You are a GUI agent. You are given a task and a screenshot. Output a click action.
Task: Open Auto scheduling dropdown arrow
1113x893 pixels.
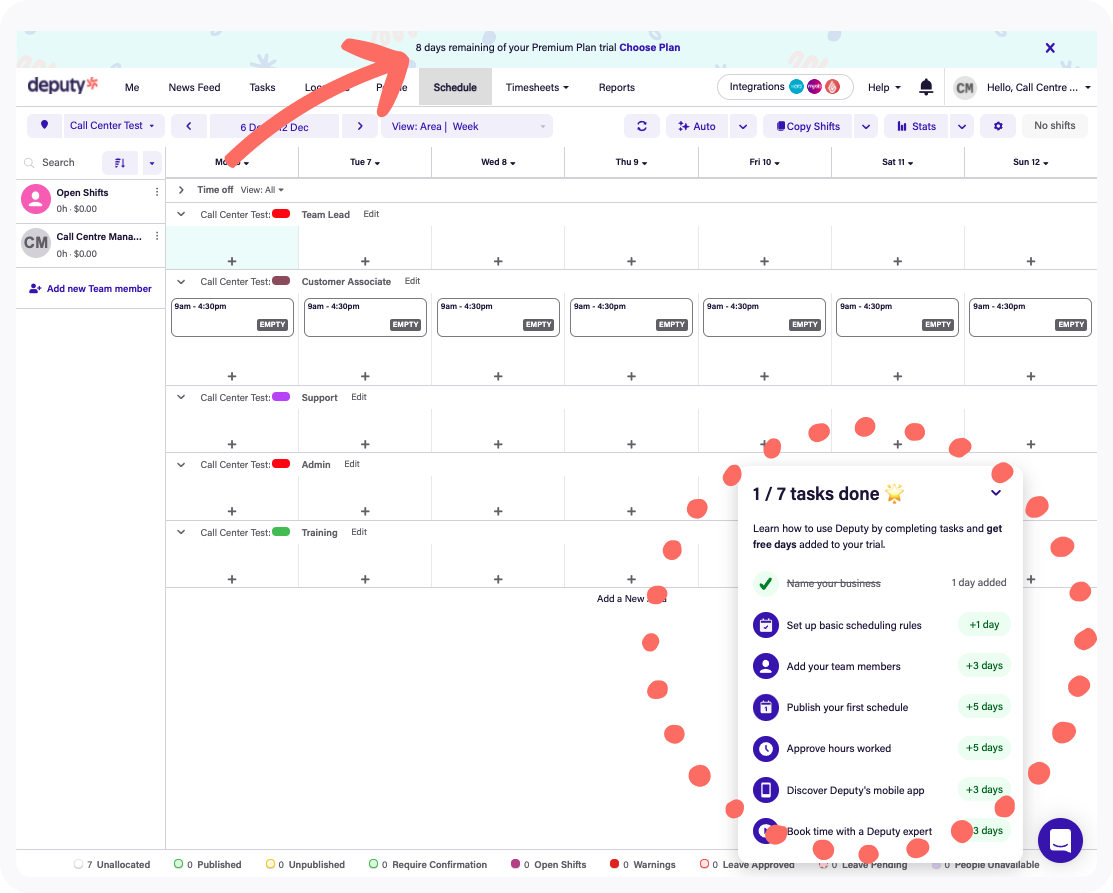pos(742,126)
